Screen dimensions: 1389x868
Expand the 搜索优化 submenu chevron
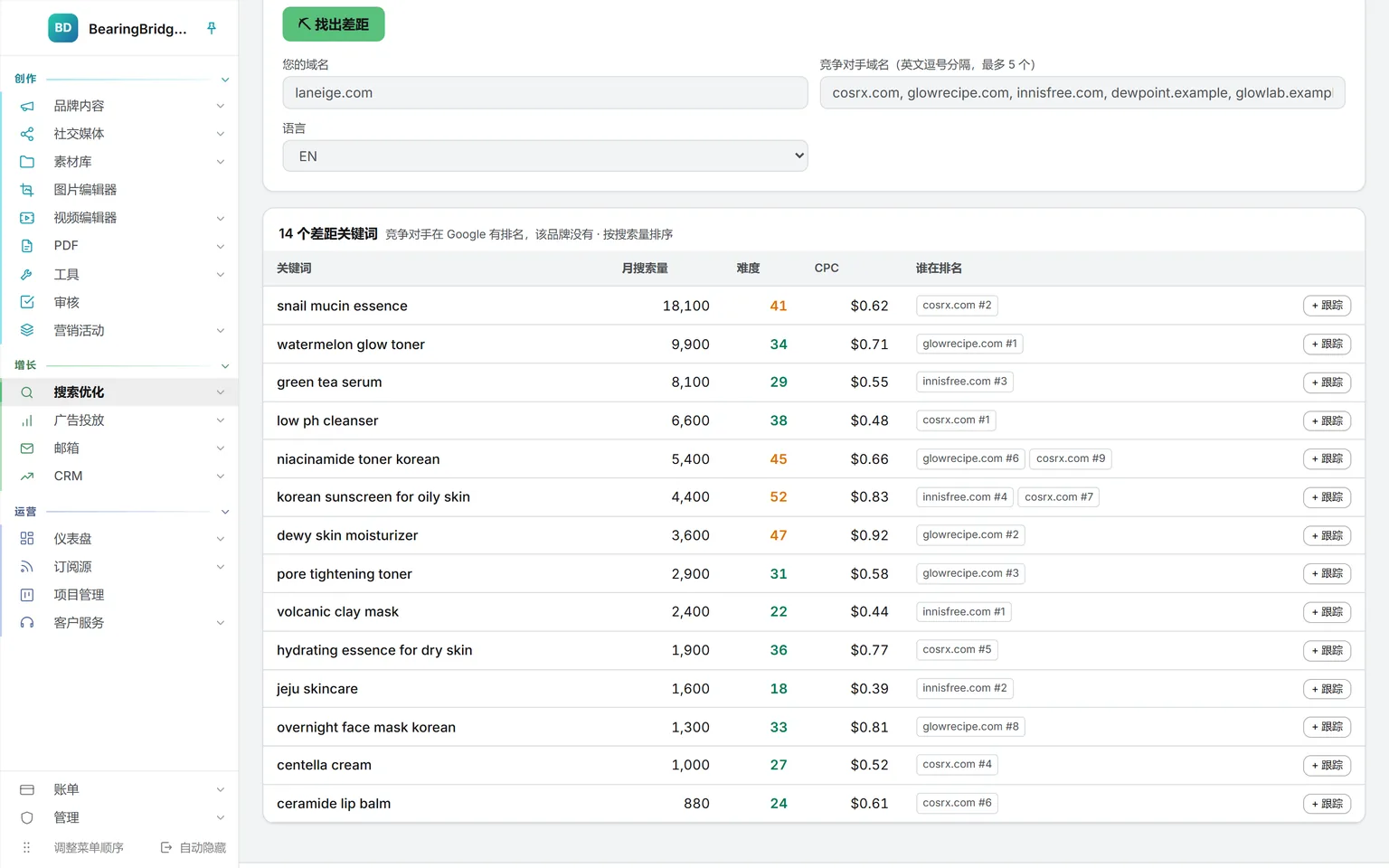pyautogui.click(x=221, y=392)
